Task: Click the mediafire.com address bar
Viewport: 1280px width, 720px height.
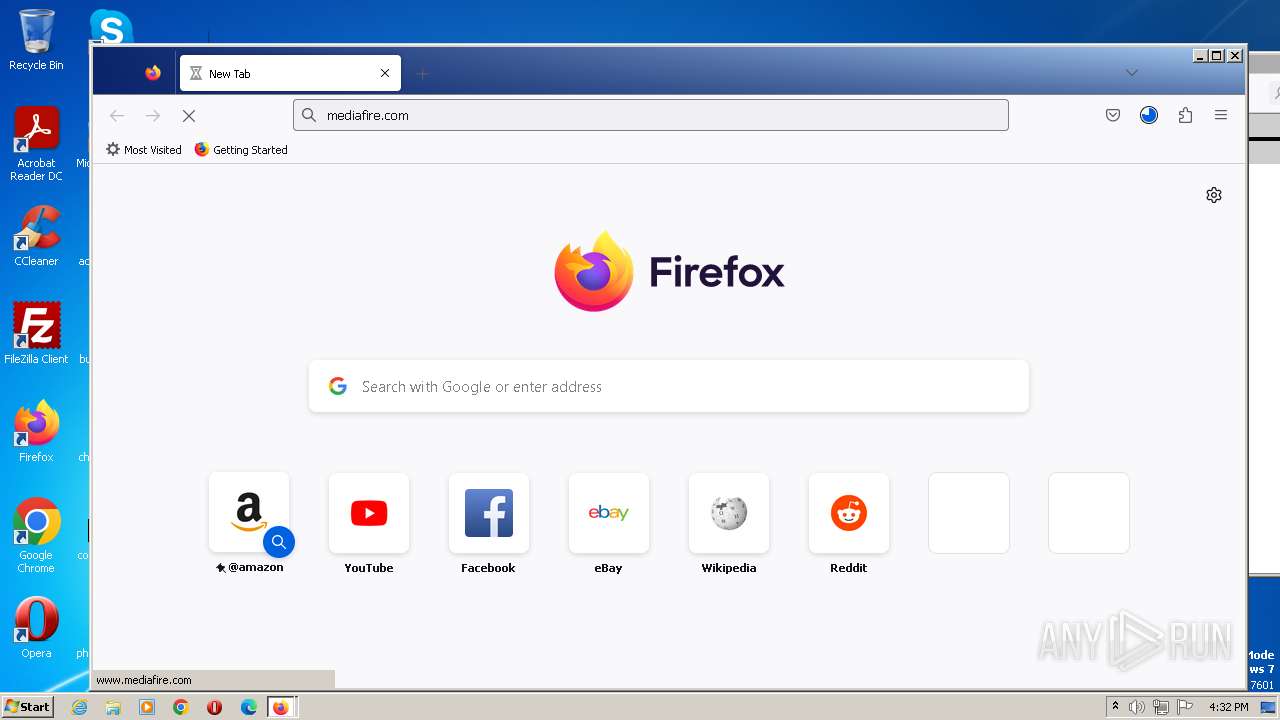Action: point(650,115)
